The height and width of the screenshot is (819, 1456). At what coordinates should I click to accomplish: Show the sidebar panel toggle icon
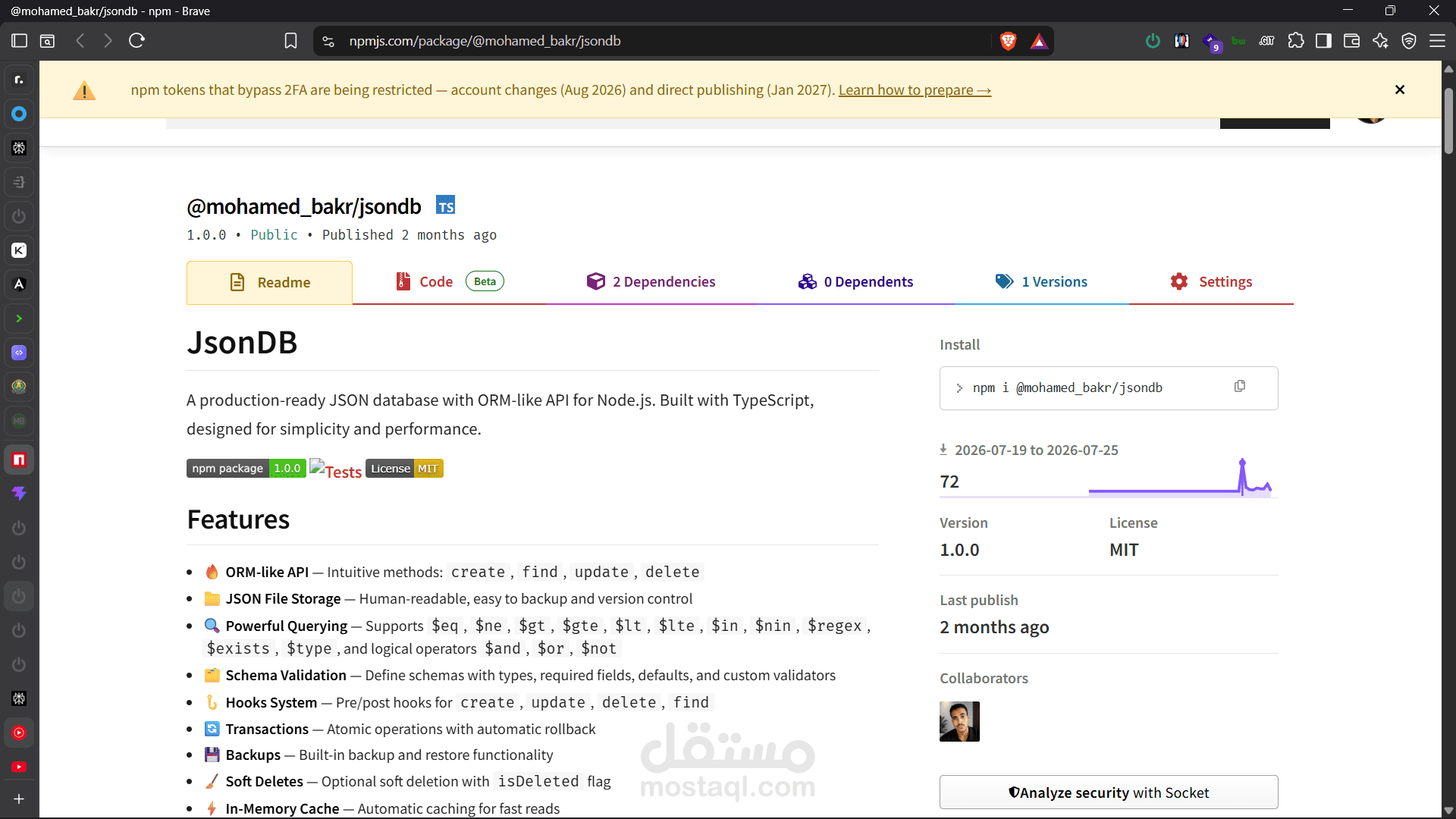click(1323, 41)
